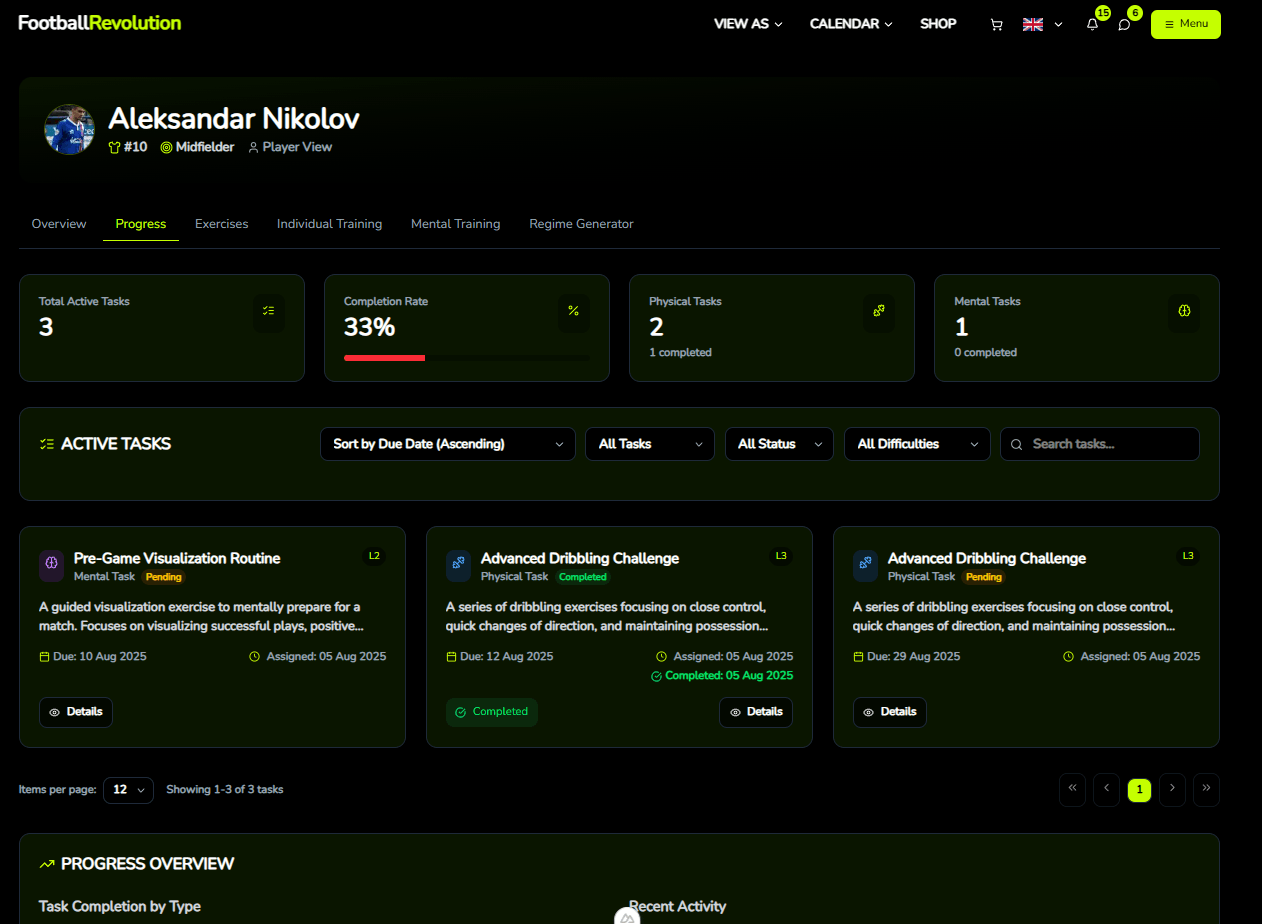Click the Active Tasks checklist heading icon
This screenshot has width=1262, height=924.
click(x=46, y=444)
